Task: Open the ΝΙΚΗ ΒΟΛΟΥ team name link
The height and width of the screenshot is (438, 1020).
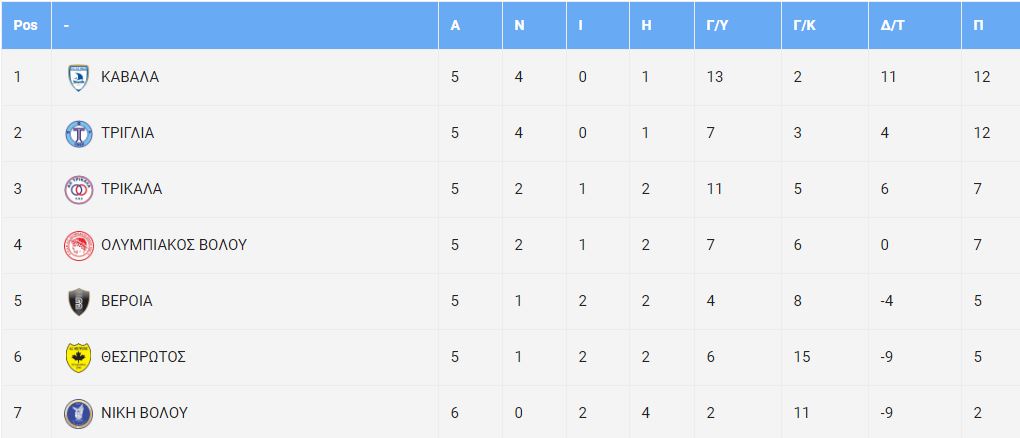Action: pos(144,413)
